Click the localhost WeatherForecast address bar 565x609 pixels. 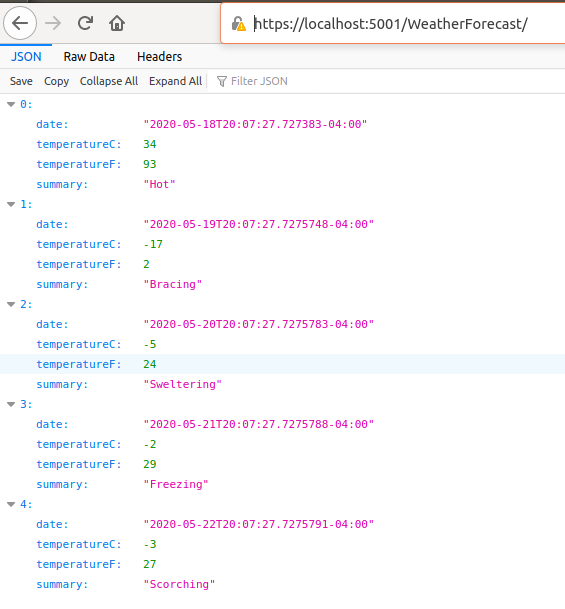(x=390, y=24)
